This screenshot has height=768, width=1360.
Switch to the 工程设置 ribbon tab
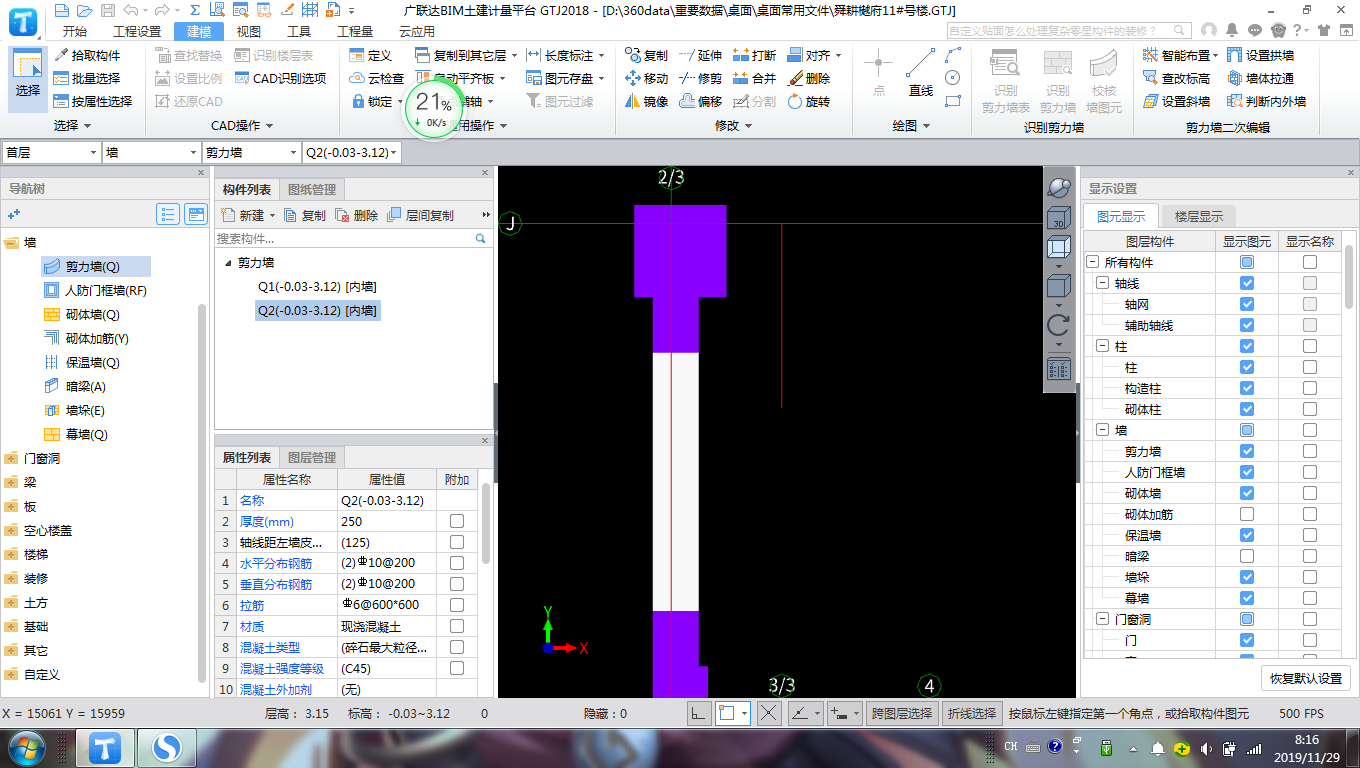point(137,31)
